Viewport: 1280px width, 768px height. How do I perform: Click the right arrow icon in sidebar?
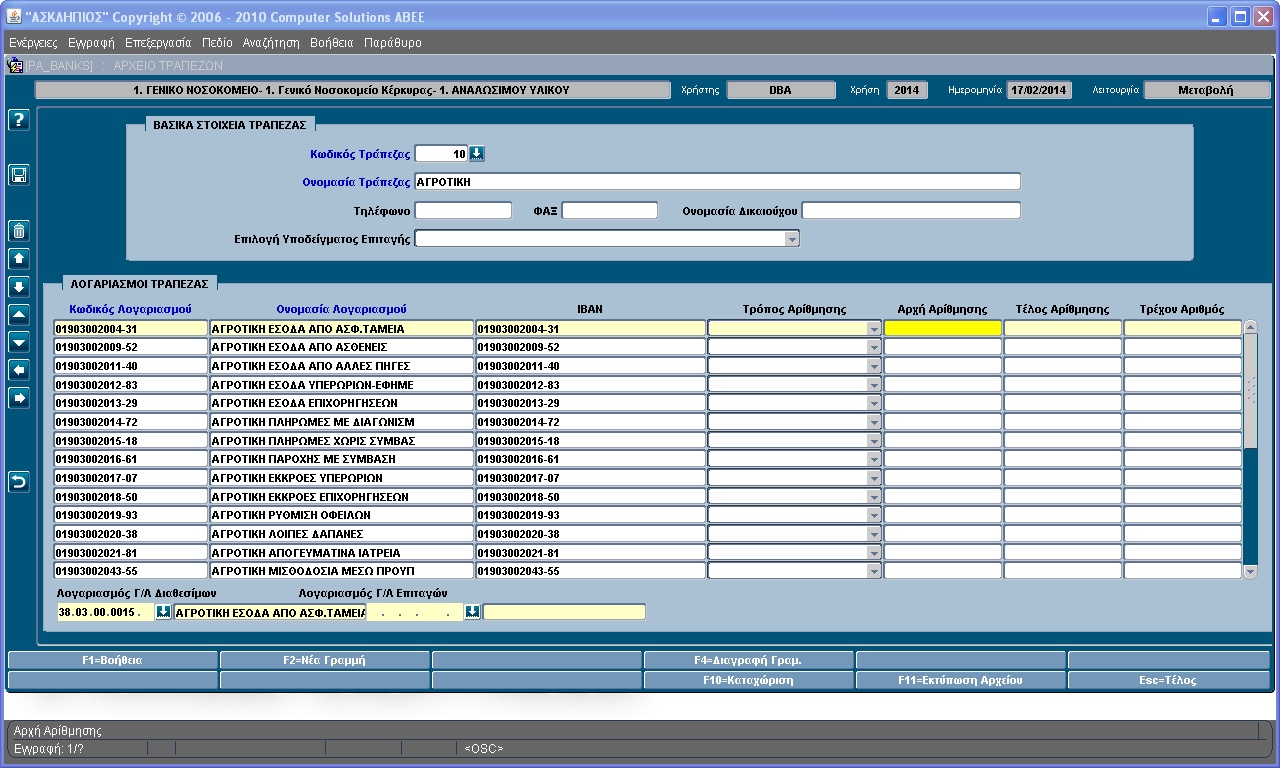click(19, 398)
